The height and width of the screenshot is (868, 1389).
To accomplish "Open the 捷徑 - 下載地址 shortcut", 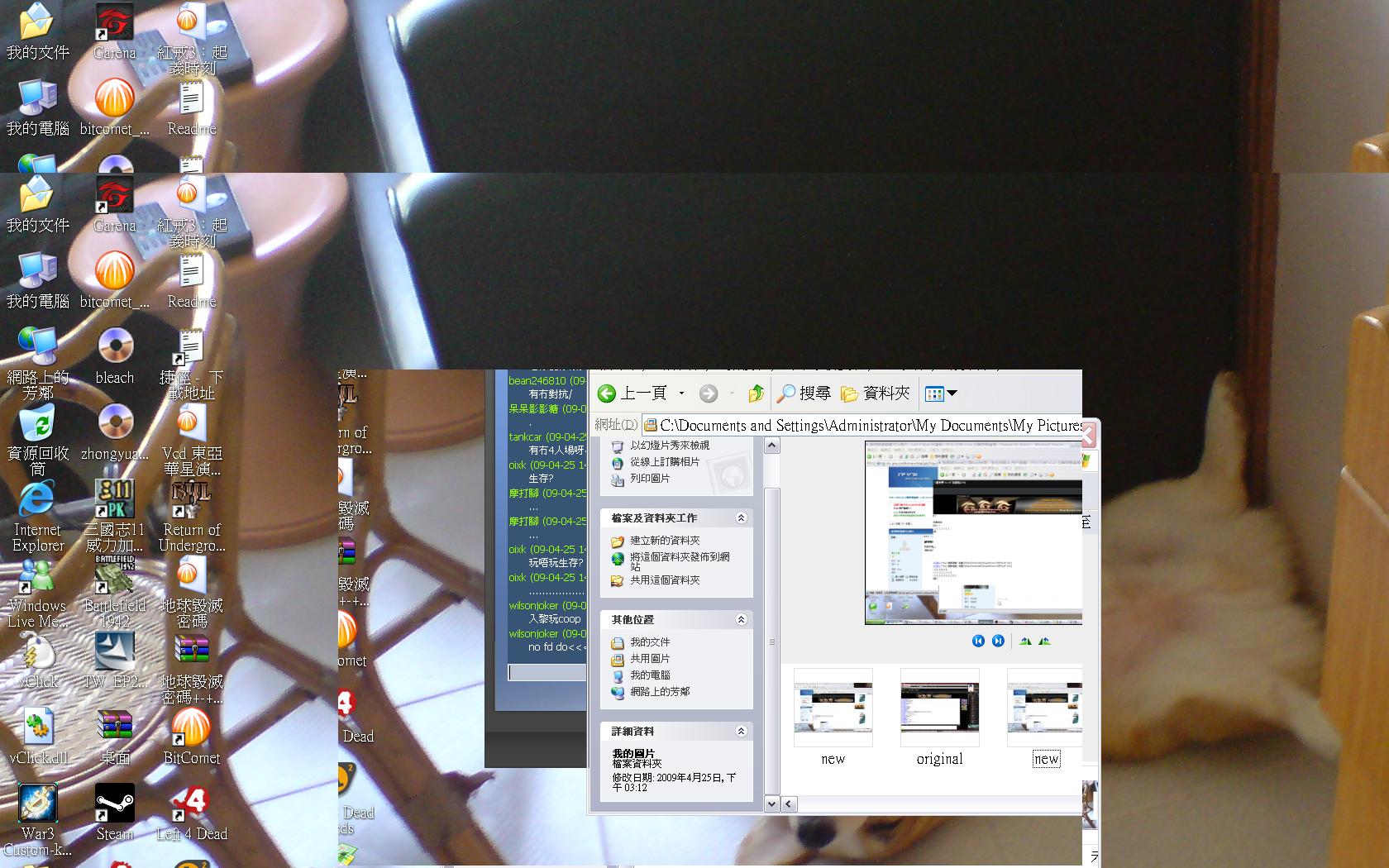I will tap(192, 363).
